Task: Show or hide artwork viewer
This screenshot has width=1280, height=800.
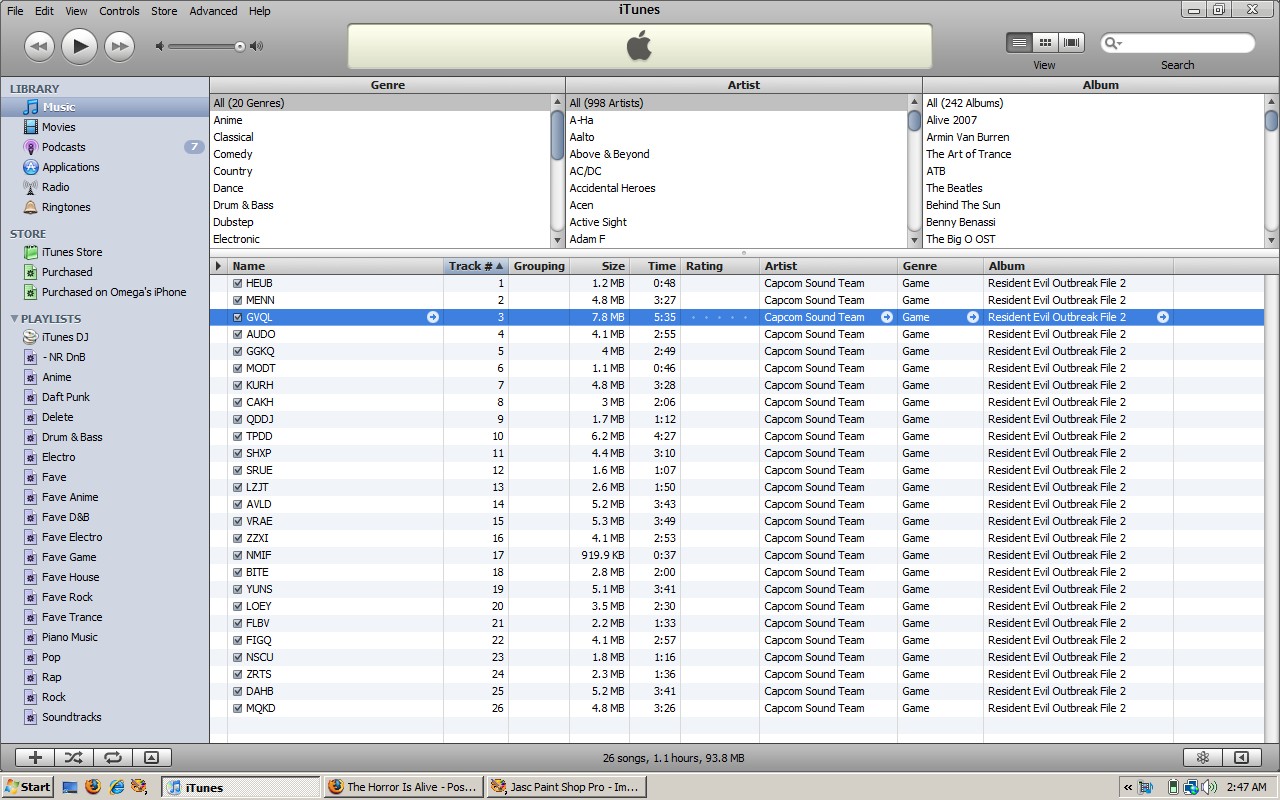Action: coord(151,758)
